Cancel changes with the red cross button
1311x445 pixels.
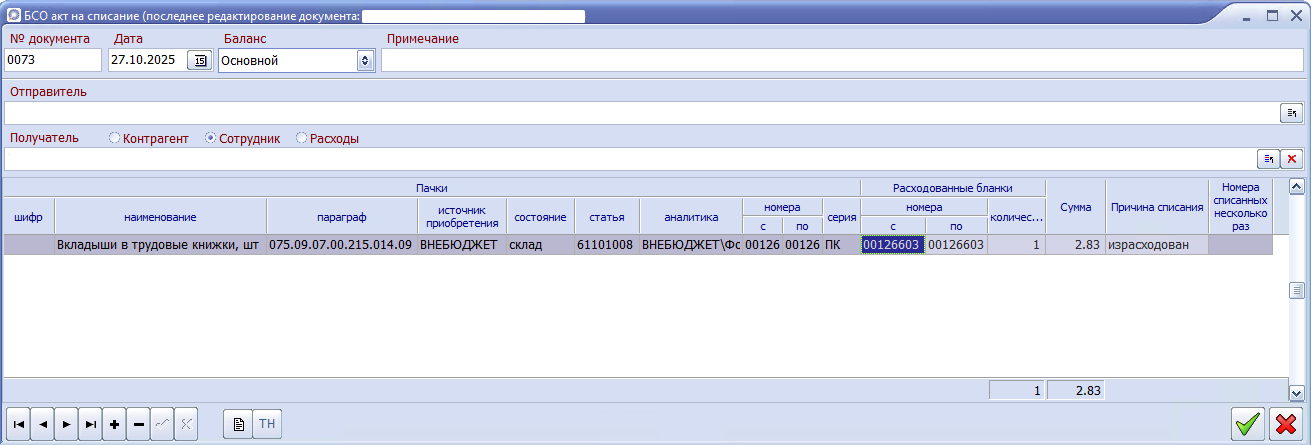coord(1283,424)
